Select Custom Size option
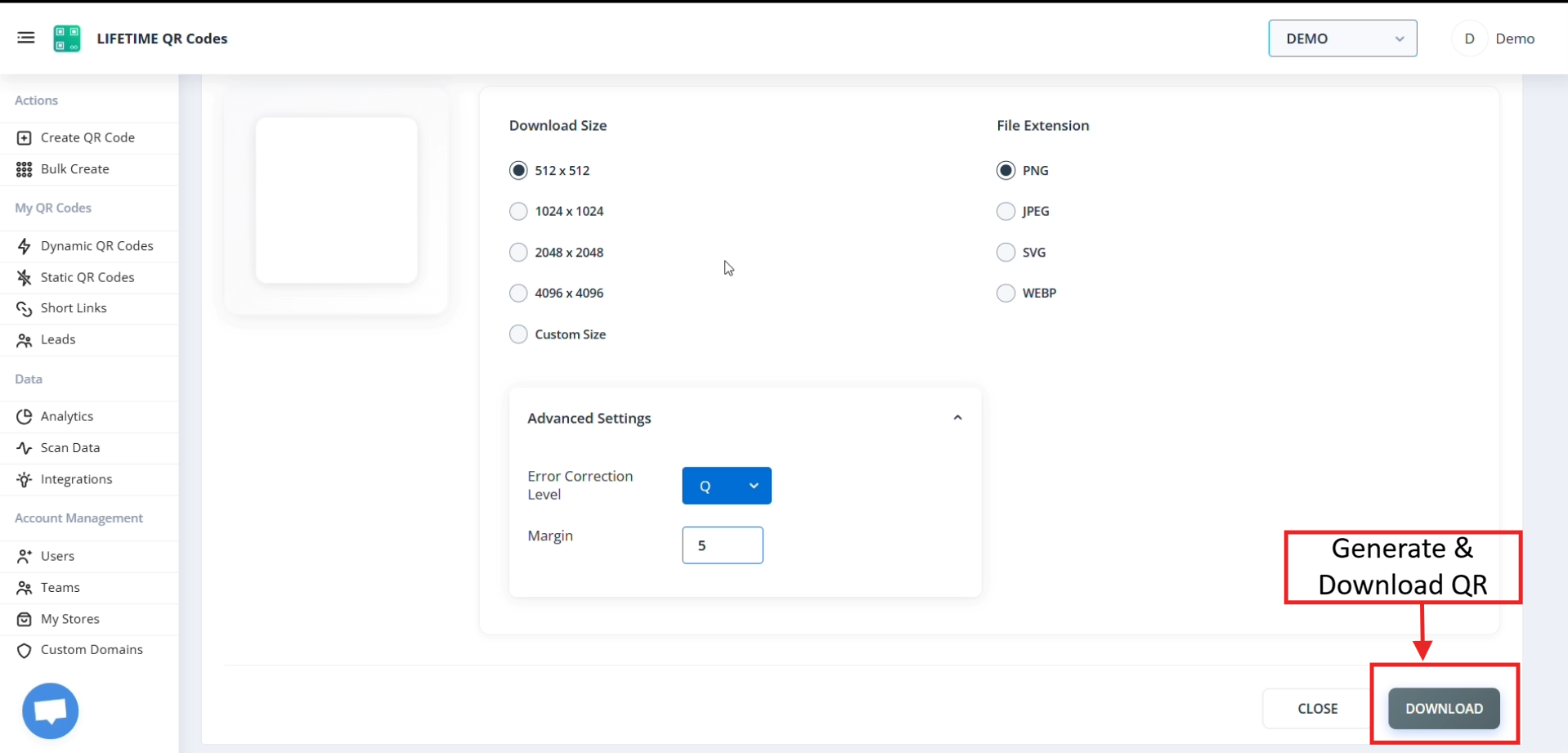This screenshot has width=1568, height=753. pyautogui.click(x=518, y=334)
